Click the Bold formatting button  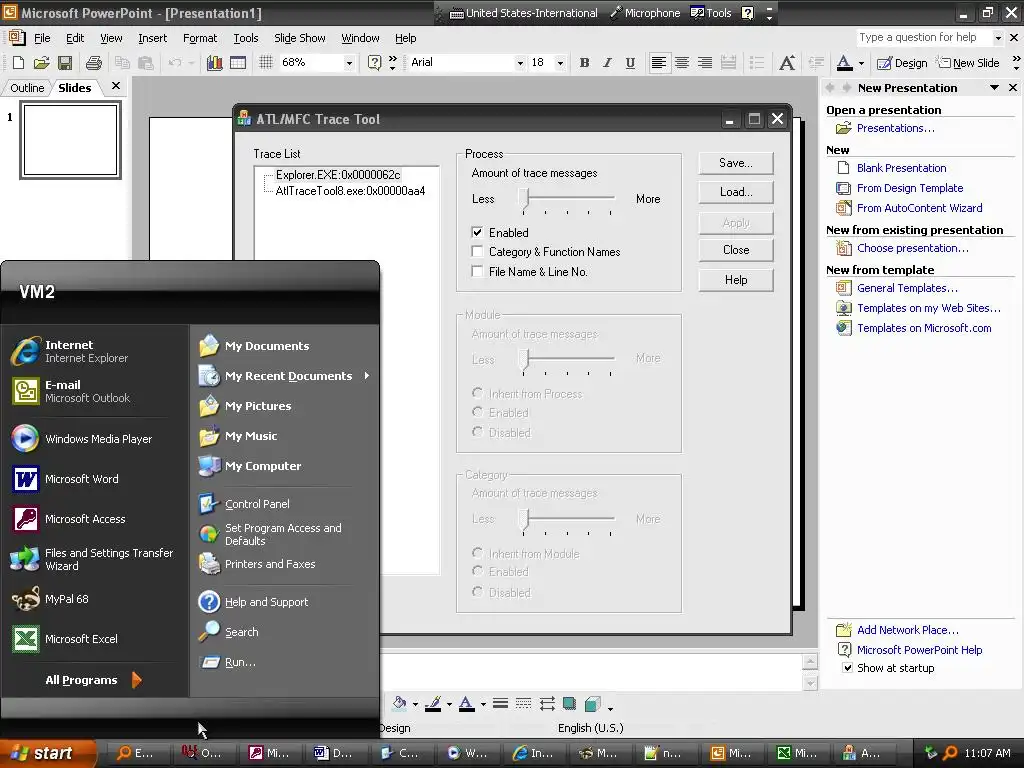[584, 63]
